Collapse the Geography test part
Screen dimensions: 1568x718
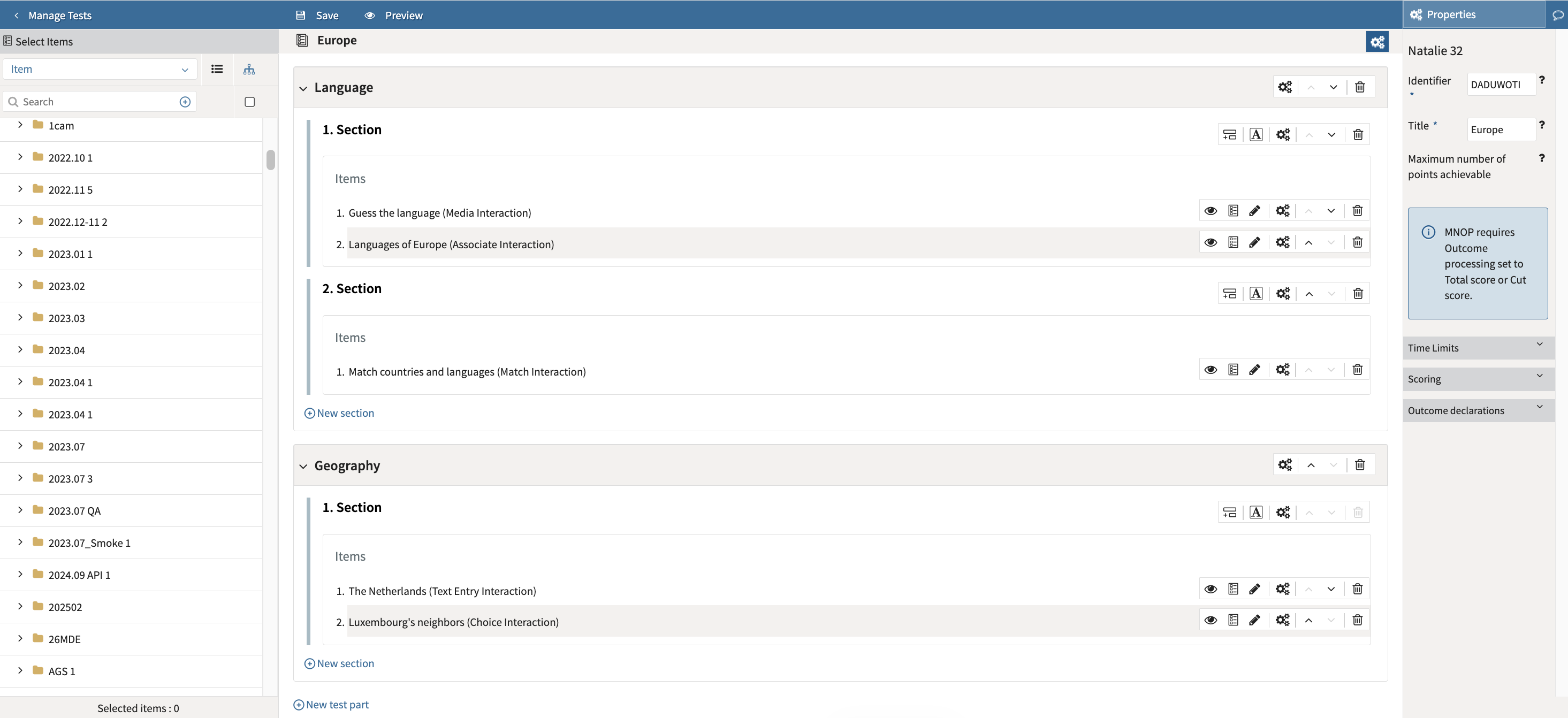[x=303, y=466]
